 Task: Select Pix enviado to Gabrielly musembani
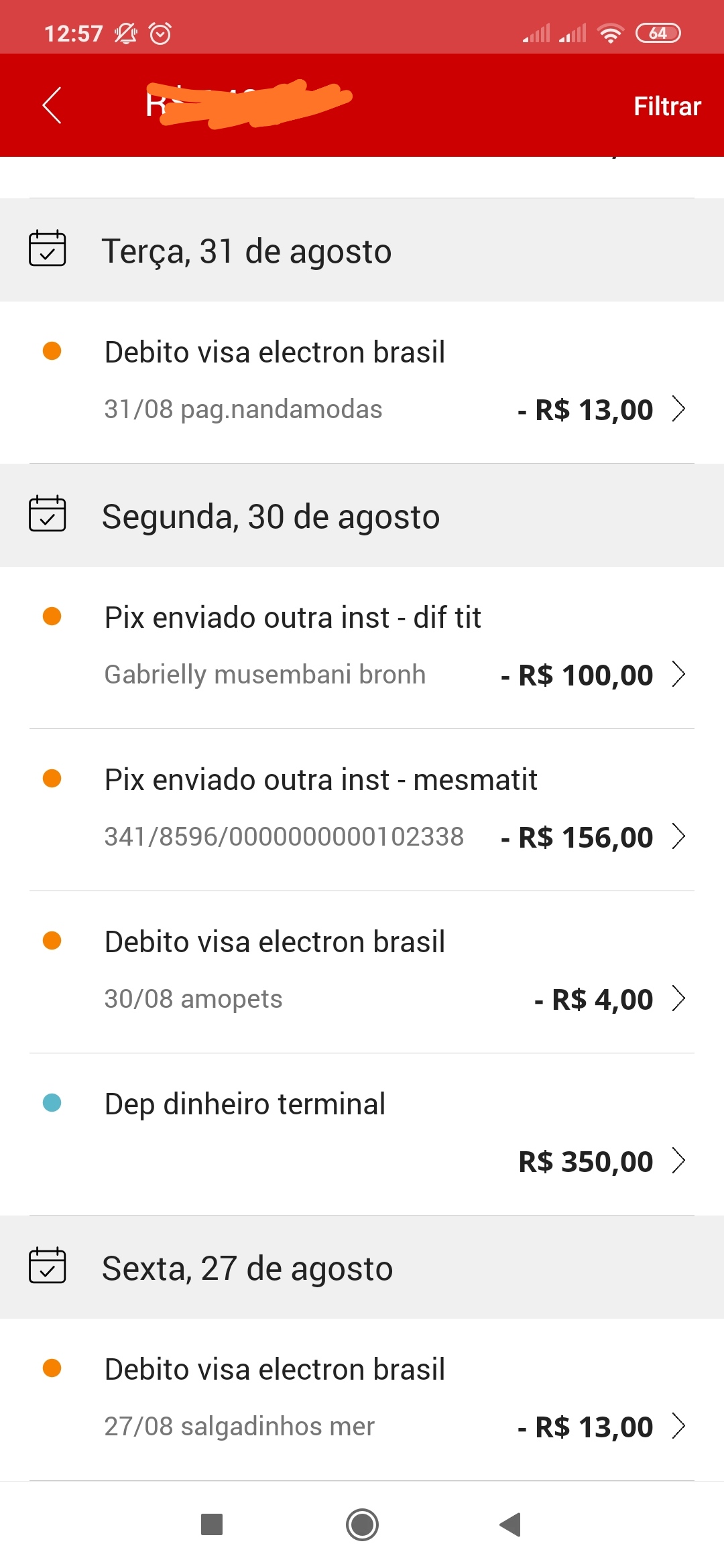(x=292, y=618)
